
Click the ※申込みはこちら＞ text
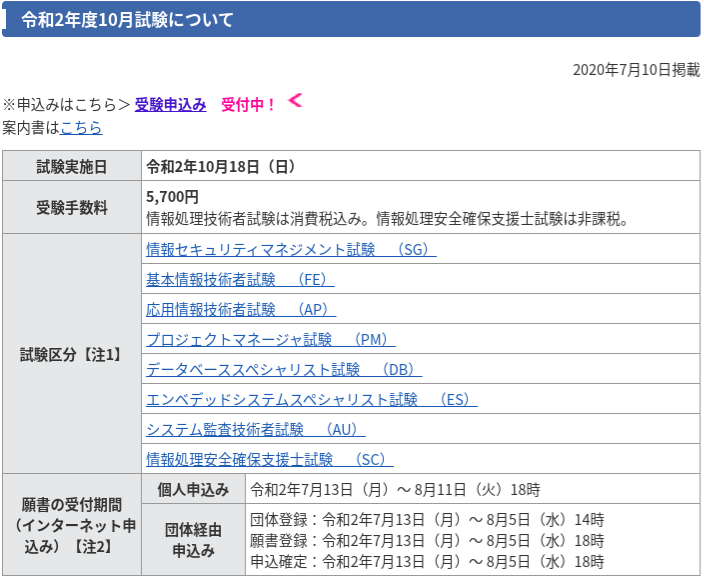(x=66, y=105)
